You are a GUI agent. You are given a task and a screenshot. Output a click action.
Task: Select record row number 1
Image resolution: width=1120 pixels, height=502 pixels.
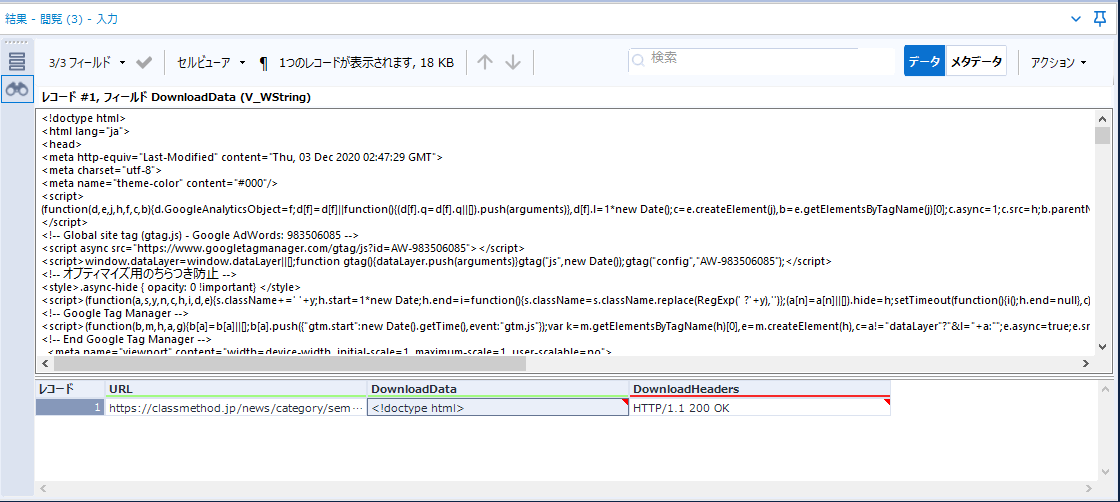tap(69, 408)
